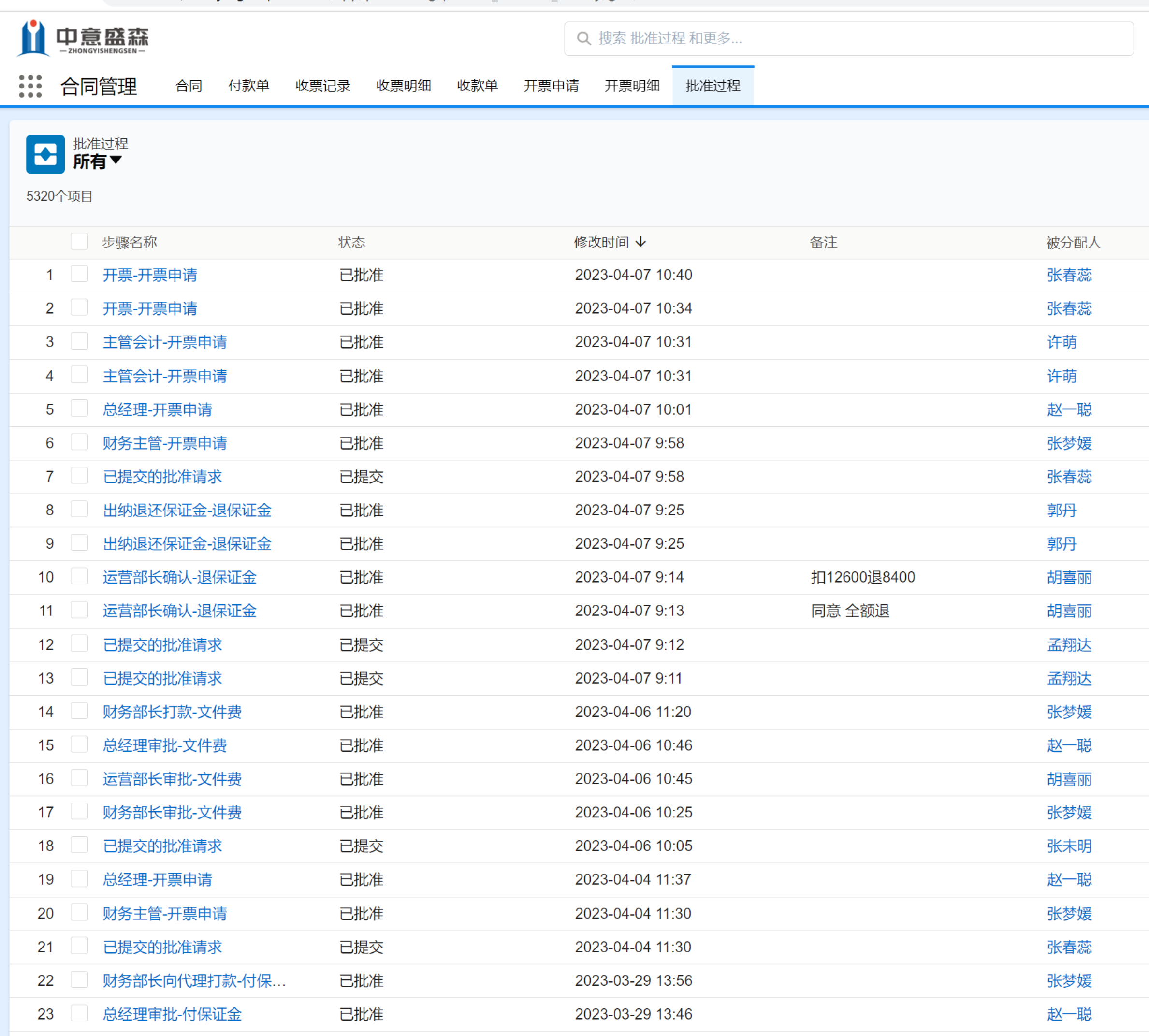Screen dimensions: 1149x1036
Task: Open the app launcher grid icon
Action: pyautogui.click(x=30, y=87)
